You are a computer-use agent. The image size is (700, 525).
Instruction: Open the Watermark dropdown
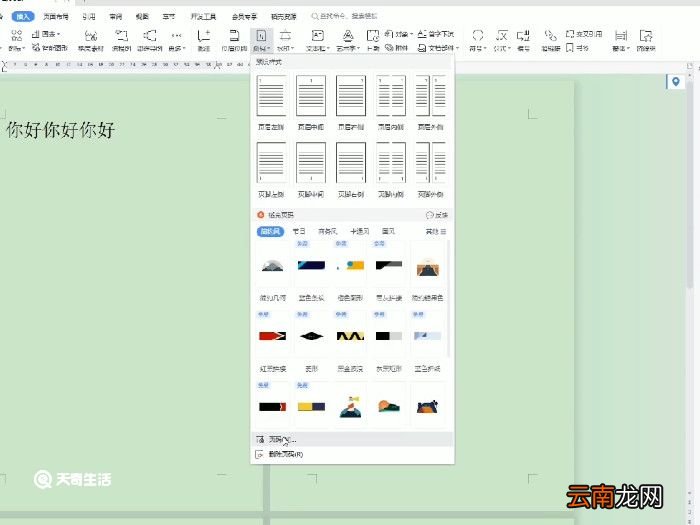tap(285, 40)
